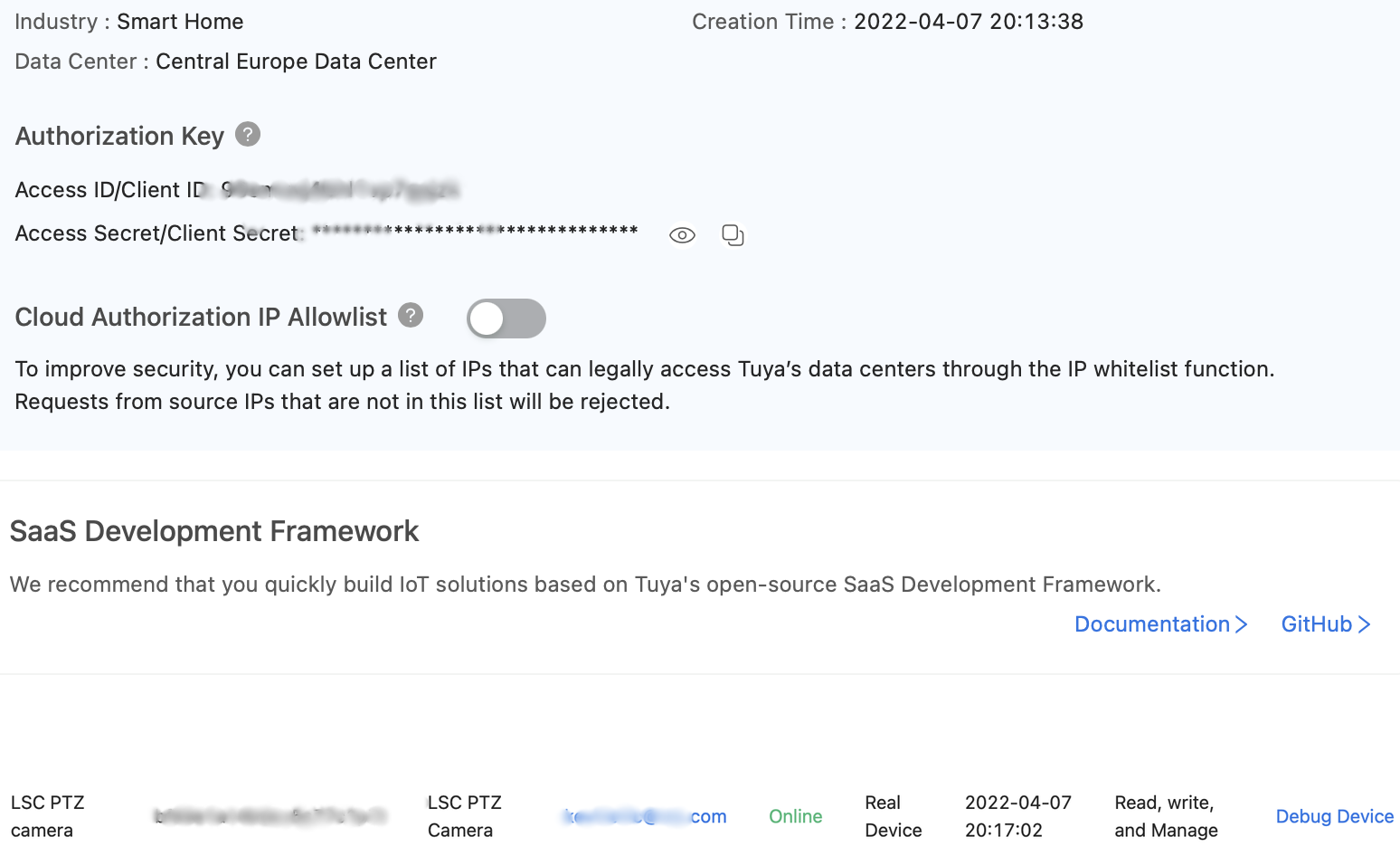Open the GitHub link
The width and height of the screenshot is (1400, 856).
[x=1317, y=624]
